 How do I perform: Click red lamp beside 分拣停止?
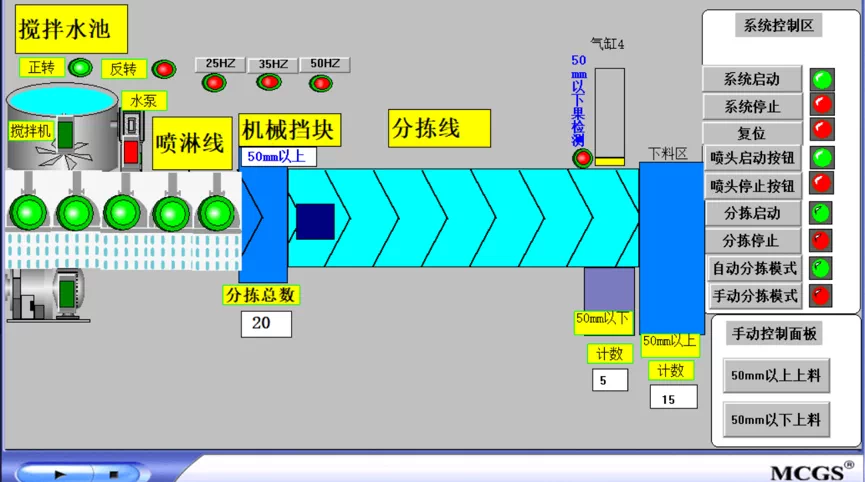[821, 240]
